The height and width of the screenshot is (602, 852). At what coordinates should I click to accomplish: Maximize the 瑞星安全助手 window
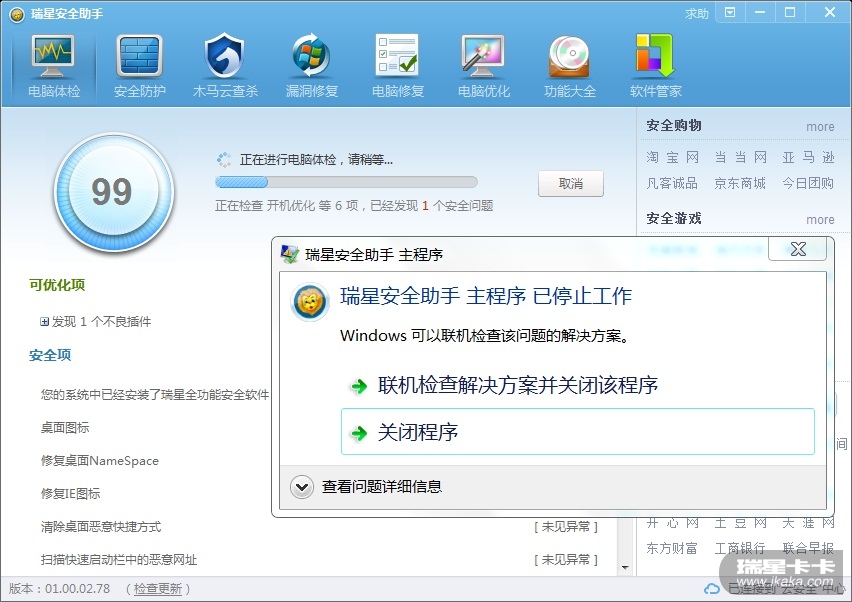click(790, 12)
